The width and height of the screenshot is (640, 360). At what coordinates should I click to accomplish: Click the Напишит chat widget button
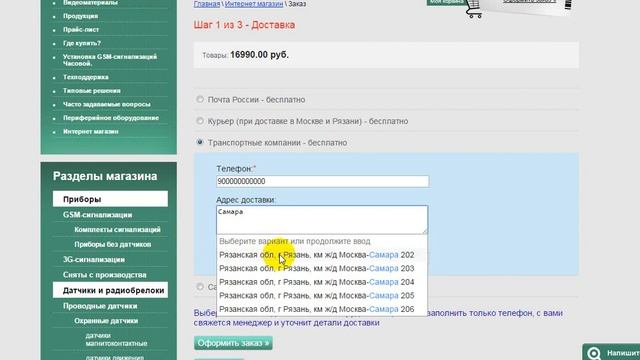point(611,352)
